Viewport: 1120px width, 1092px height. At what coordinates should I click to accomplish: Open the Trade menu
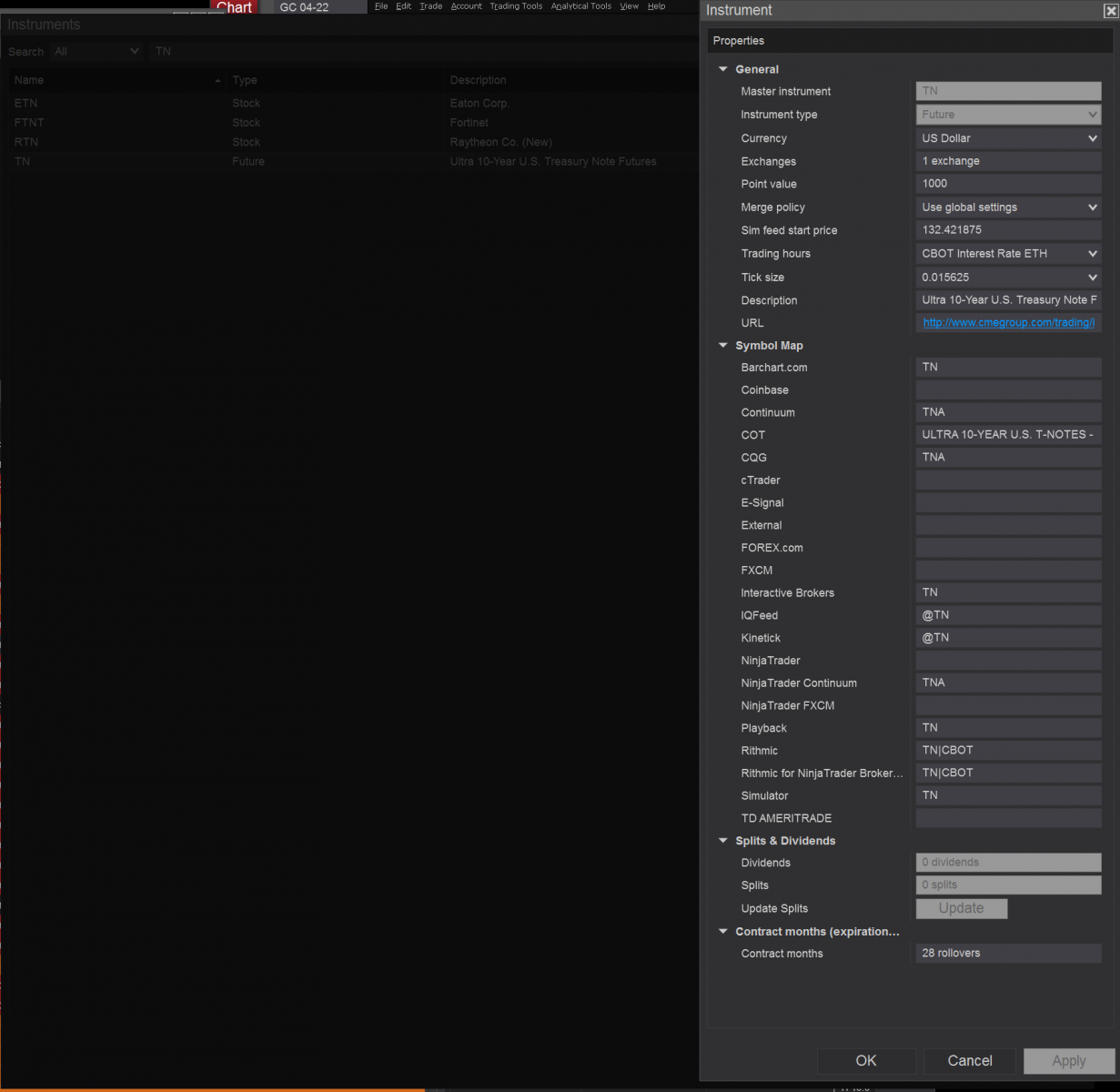coord(430,6)
